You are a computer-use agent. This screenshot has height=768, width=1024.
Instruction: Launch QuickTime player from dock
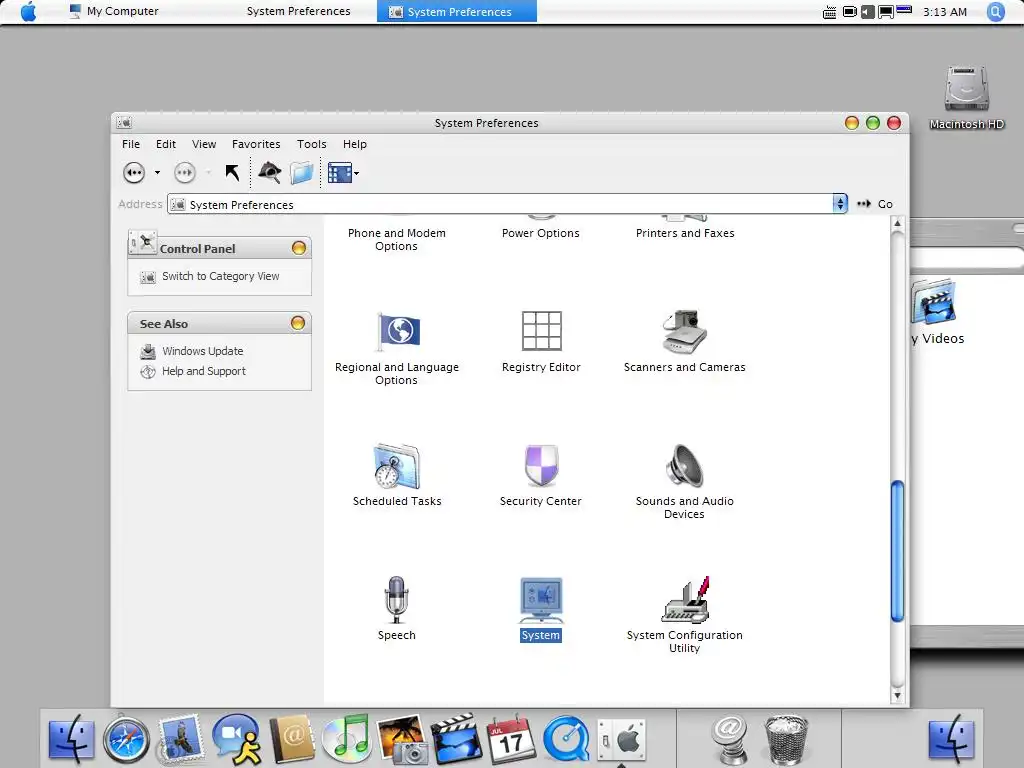point(566,739)
